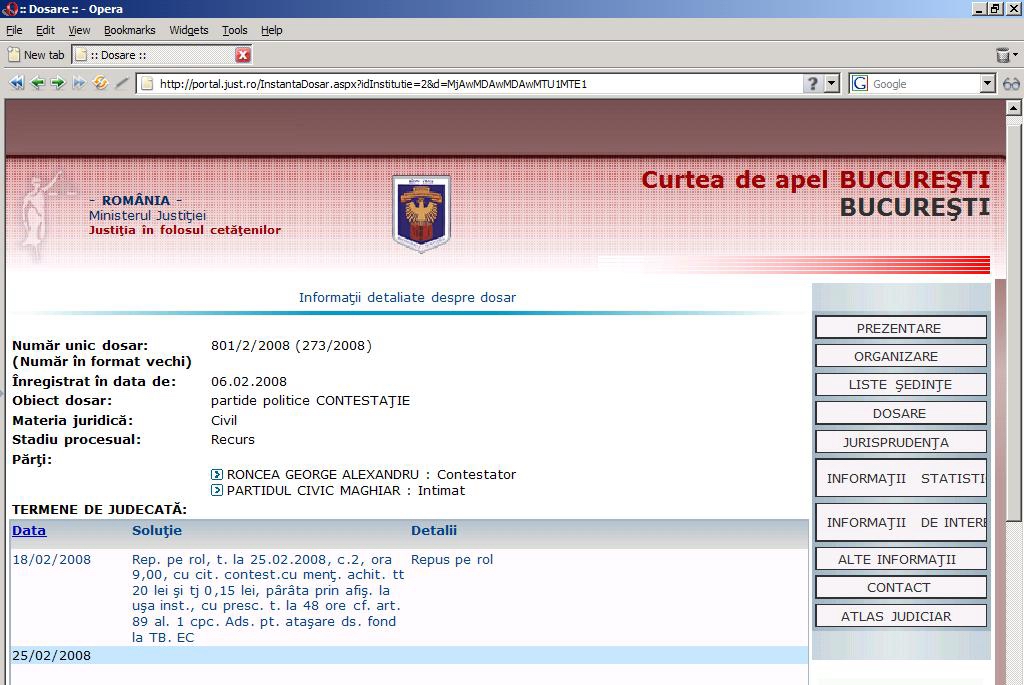
Task: Open the DOSARE sidebar button
Action: click(x=901, y=413)
